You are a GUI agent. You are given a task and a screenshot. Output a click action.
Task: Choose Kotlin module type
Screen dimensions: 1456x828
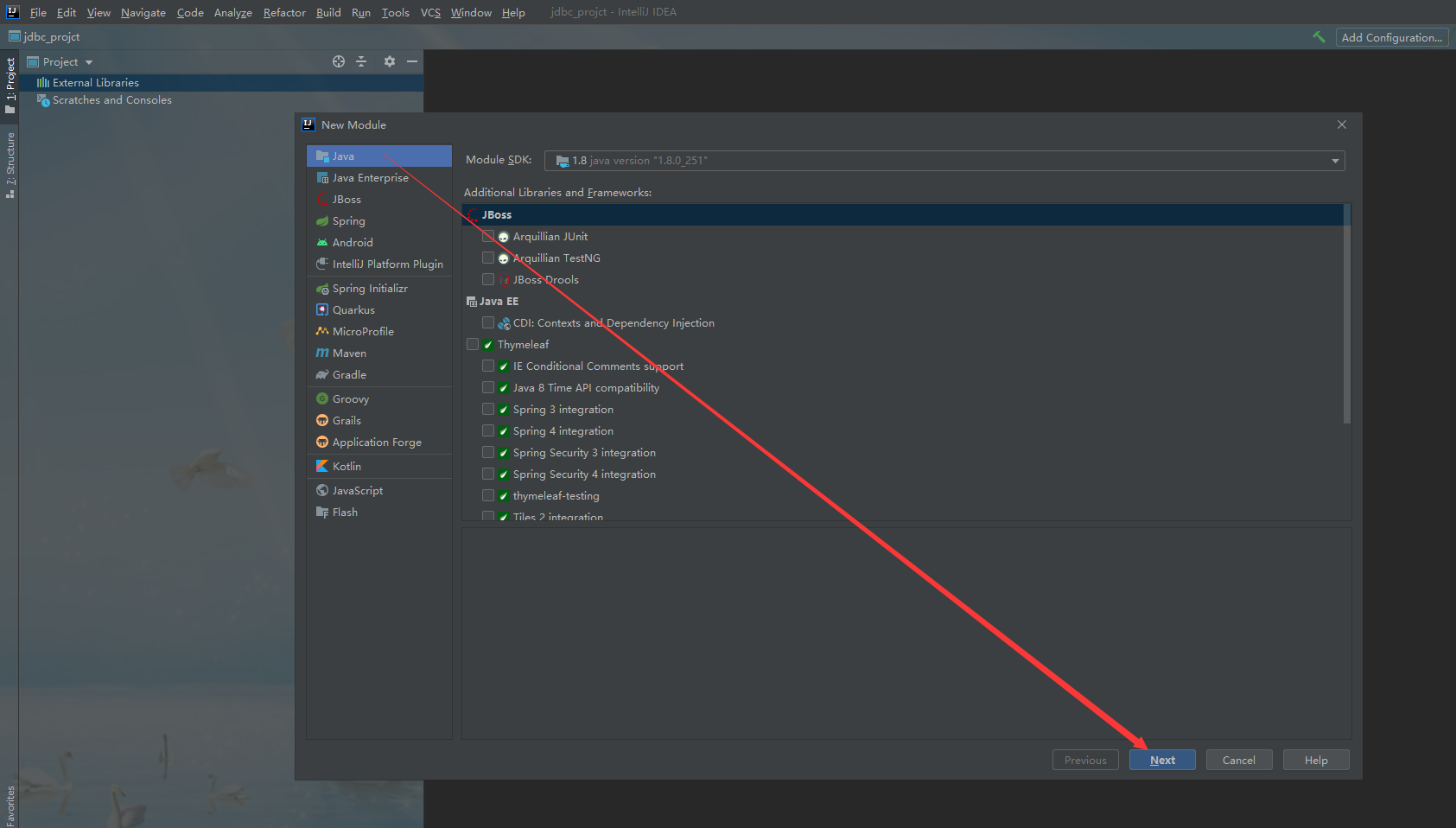tap(379, 467)
